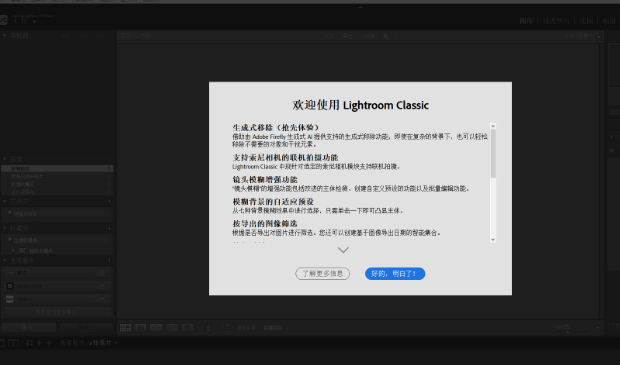The width and height of the screenshot is (620, 365).
Task: Click the plus icon on 文件夹 panel
Action: [110, 202]
